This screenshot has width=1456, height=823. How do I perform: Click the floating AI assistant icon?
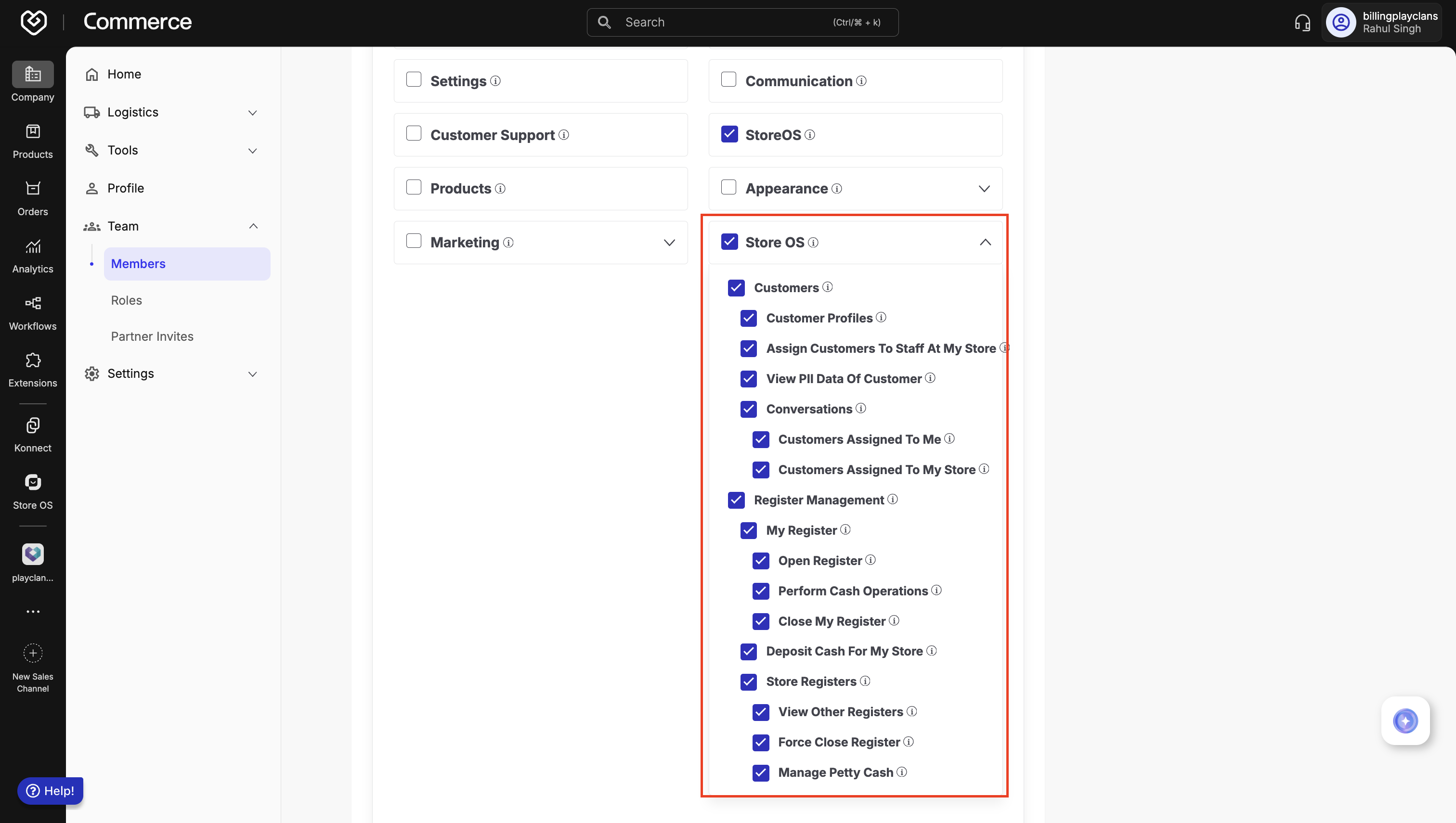click(x=1405, y=720)
